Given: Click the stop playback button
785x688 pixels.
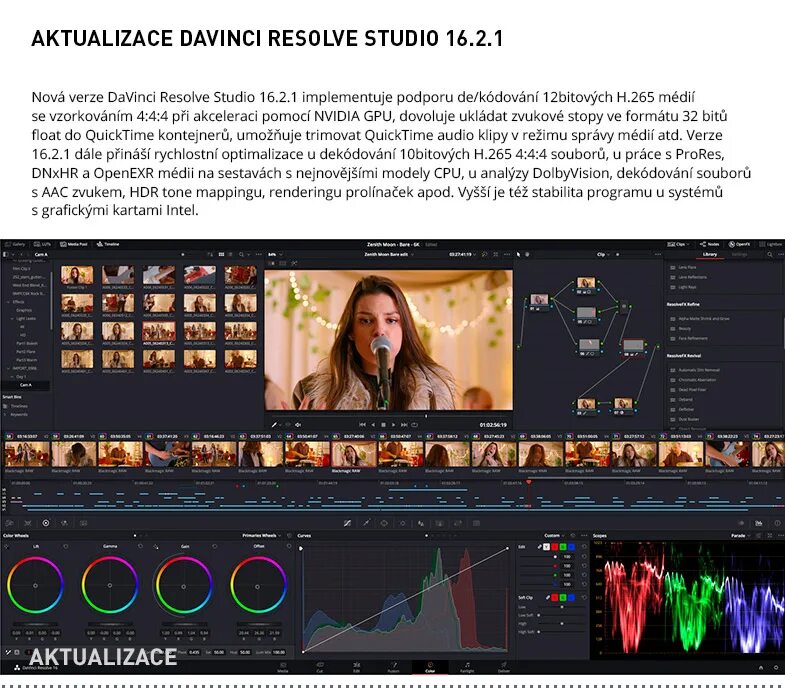Looking at the screenshot, I should pyautogui.click(x=383, y=425).
